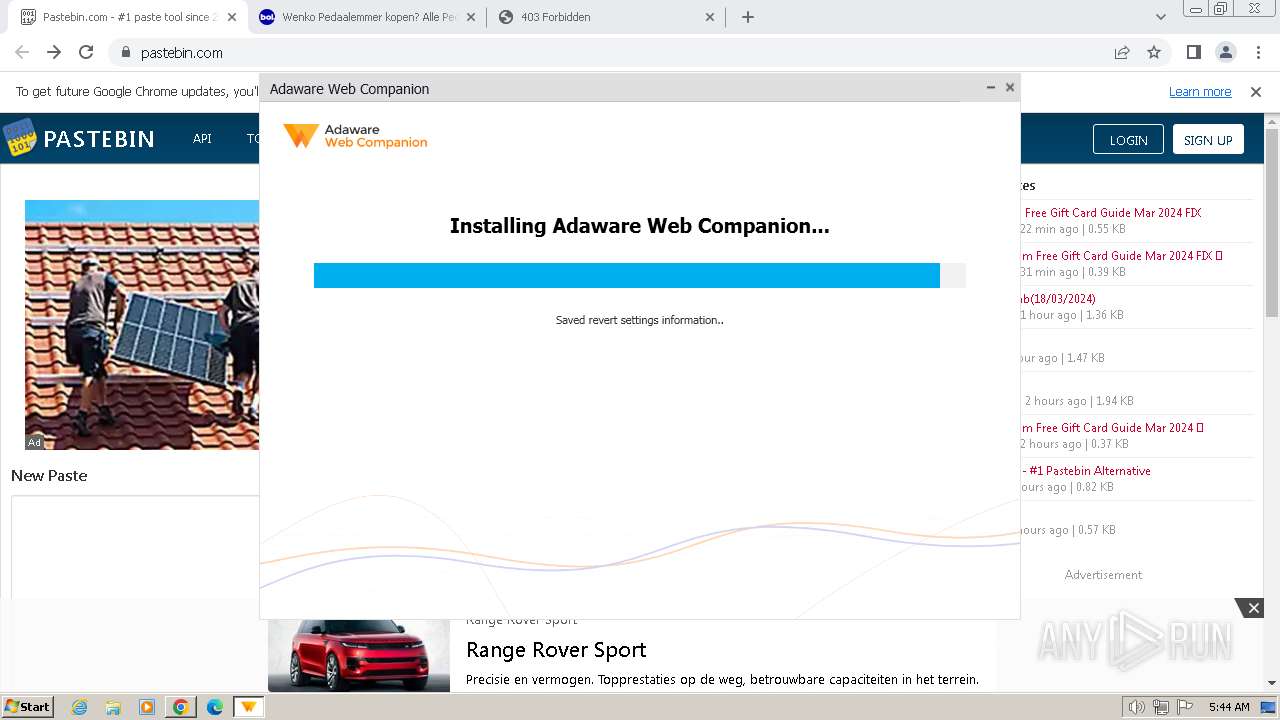The height and width of the screenshot is (720, 1280).
Task: Open Adaware installer taskbar button
Action: coord(249,707)
